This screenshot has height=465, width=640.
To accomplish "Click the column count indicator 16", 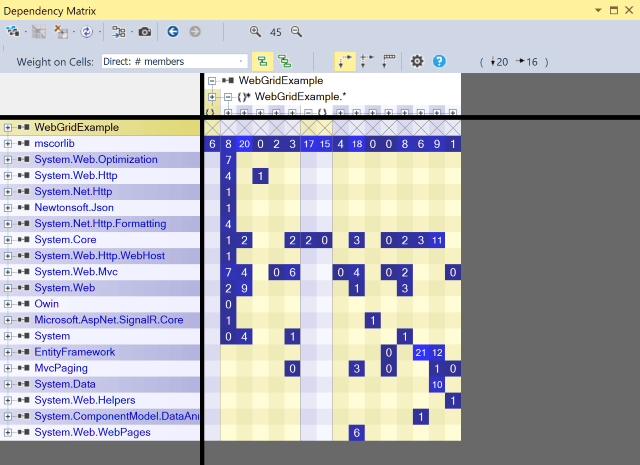I will pos(527,62).
